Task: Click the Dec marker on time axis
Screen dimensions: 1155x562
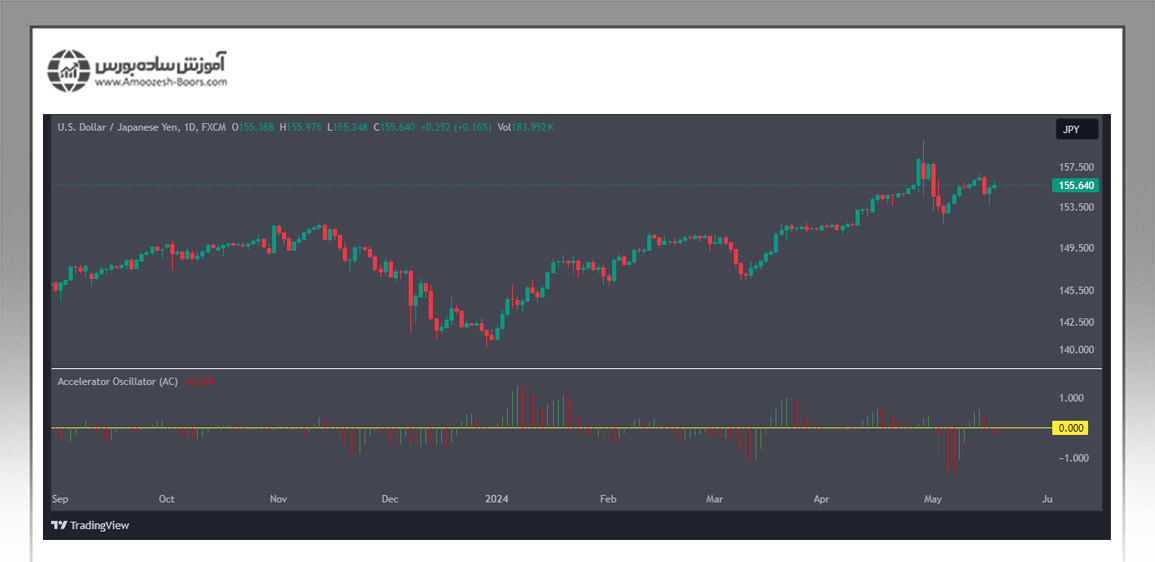Action: (389, 498)
